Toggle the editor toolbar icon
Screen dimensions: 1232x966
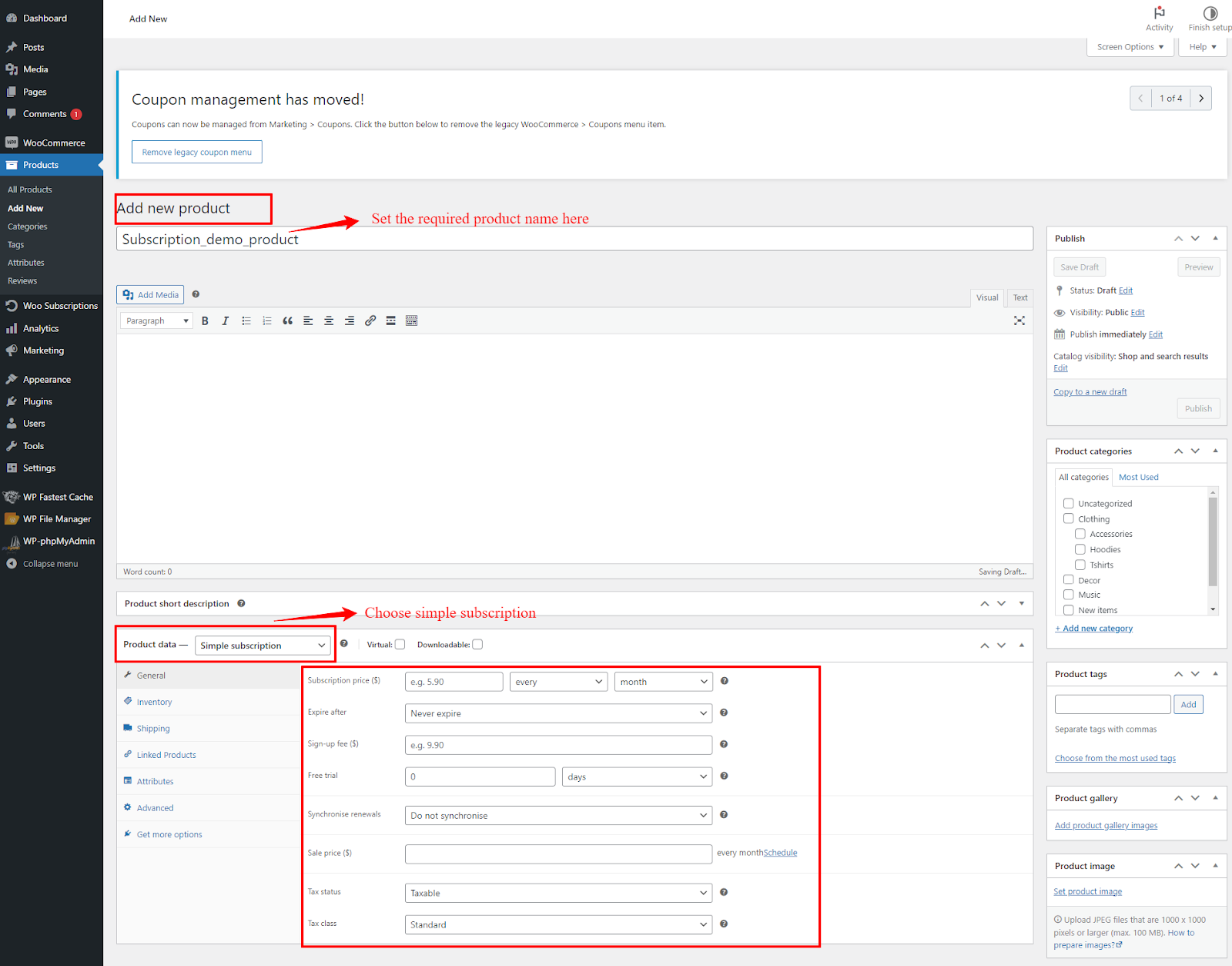[x=412, y=320]
